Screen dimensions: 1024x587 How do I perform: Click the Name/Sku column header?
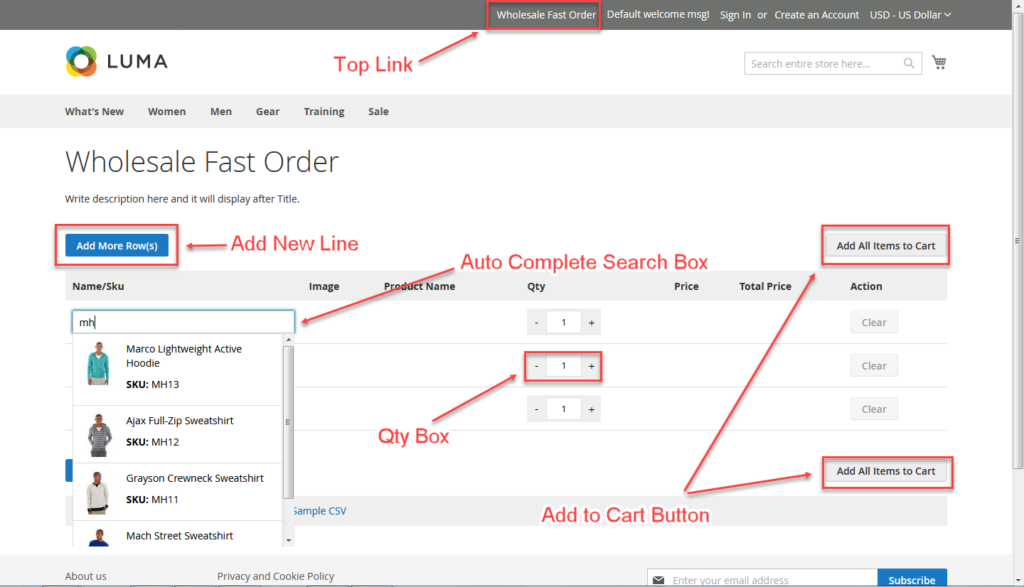click(x=98, y=286)
